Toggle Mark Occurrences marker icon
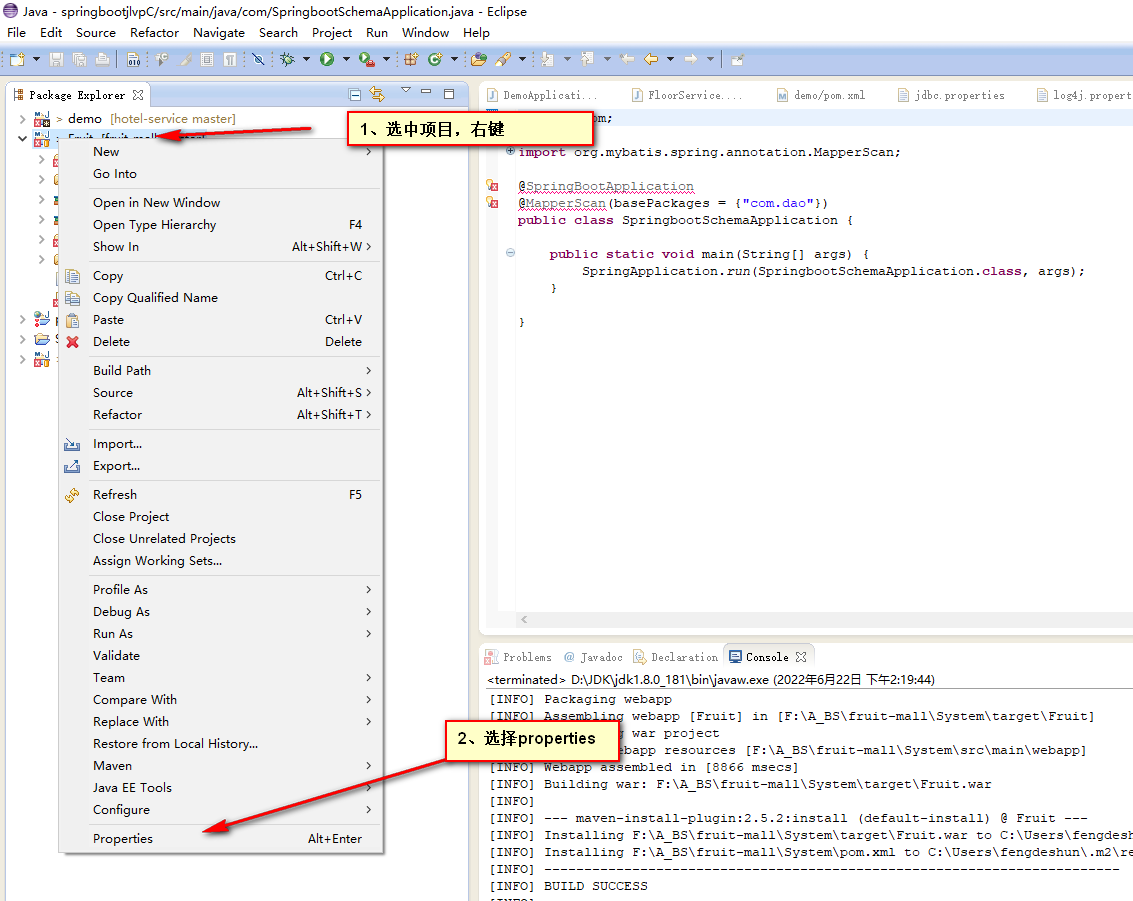 pos(185,59)
